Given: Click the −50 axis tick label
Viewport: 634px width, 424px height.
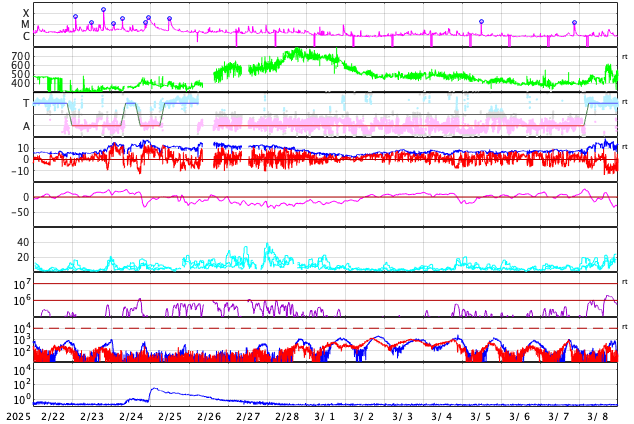Looking at the screenshot, I should click(20, 212).
